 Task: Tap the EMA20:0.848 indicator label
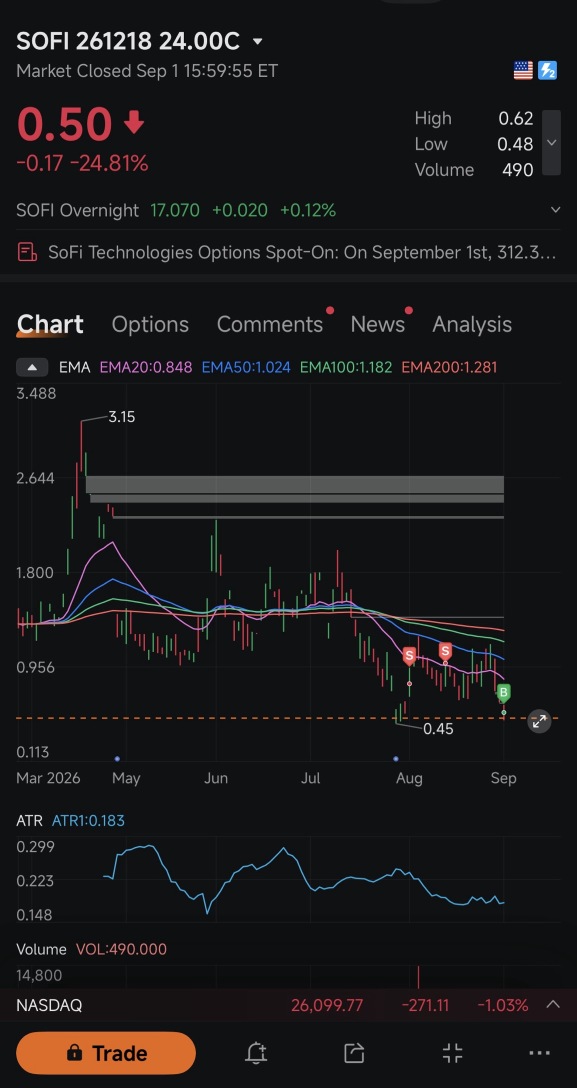(146, 367)
